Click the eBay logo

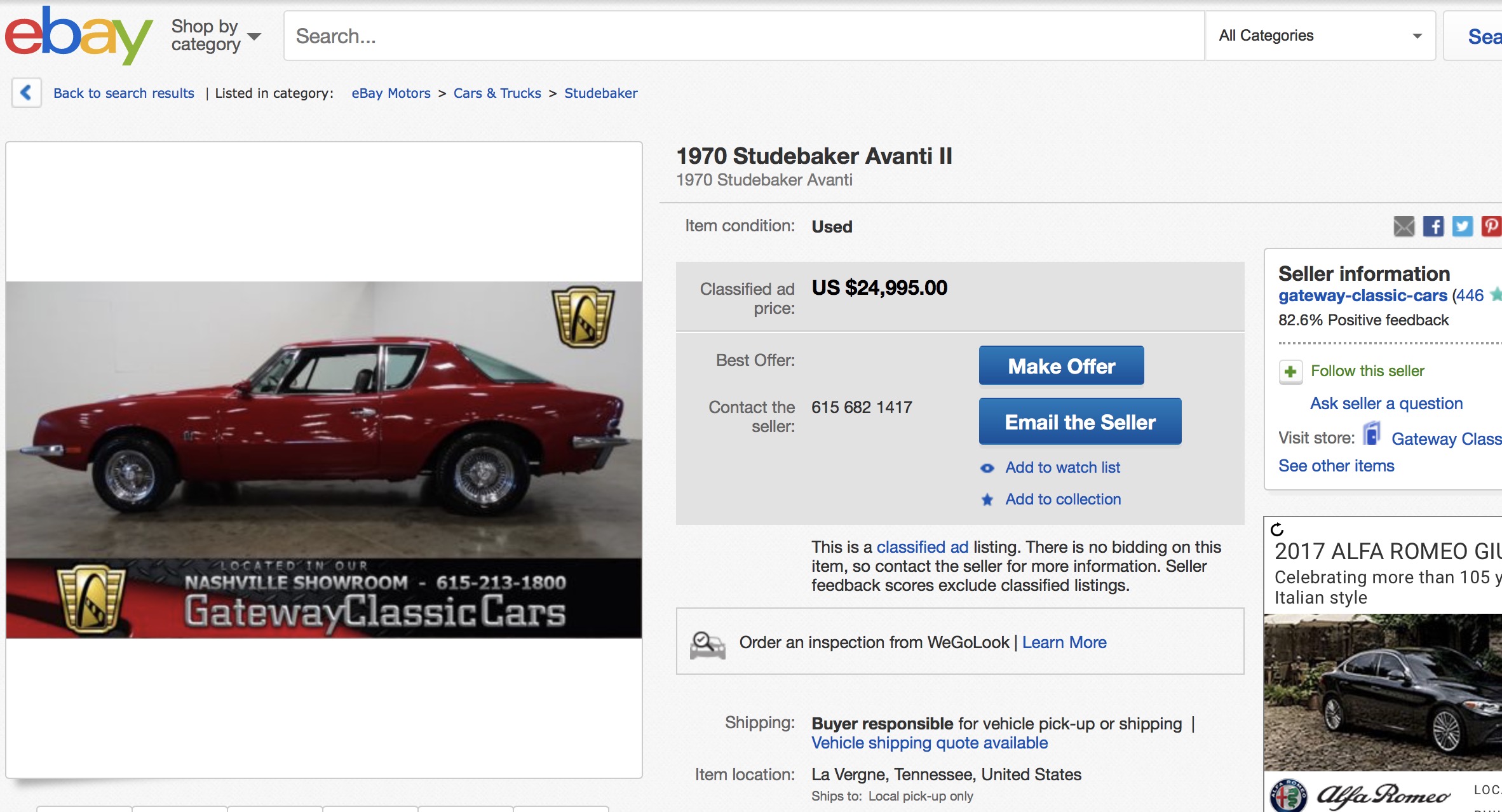click(78, 35)
